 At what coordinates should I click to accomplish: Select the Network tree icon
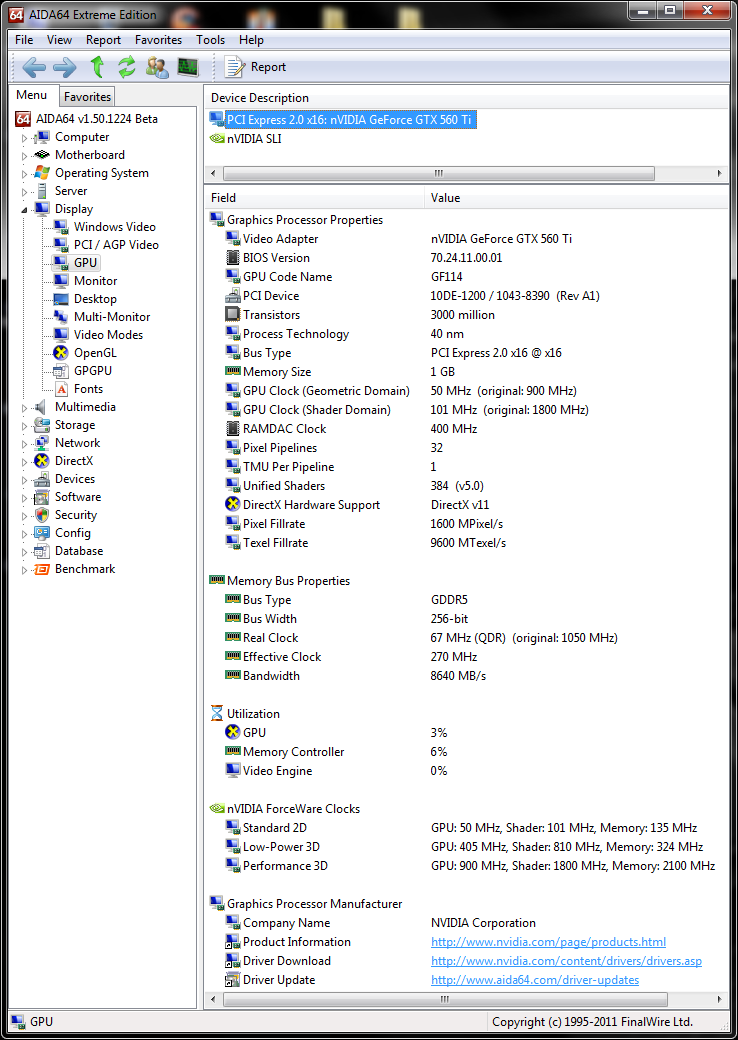42,443
